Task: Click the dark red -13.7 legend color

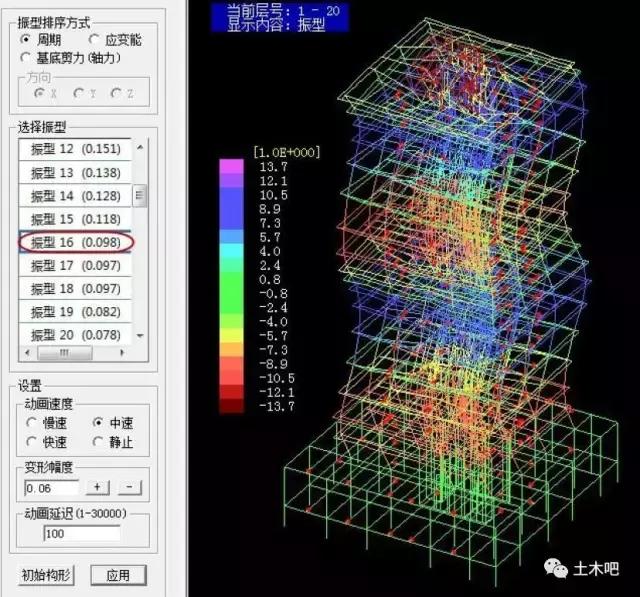Action: pos(231,406)
